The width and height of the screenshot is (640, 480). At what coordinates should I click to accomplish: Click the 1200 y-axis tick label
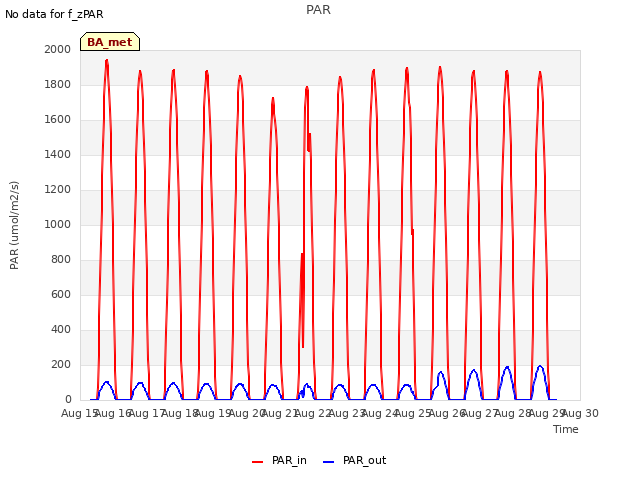[58, 189]
